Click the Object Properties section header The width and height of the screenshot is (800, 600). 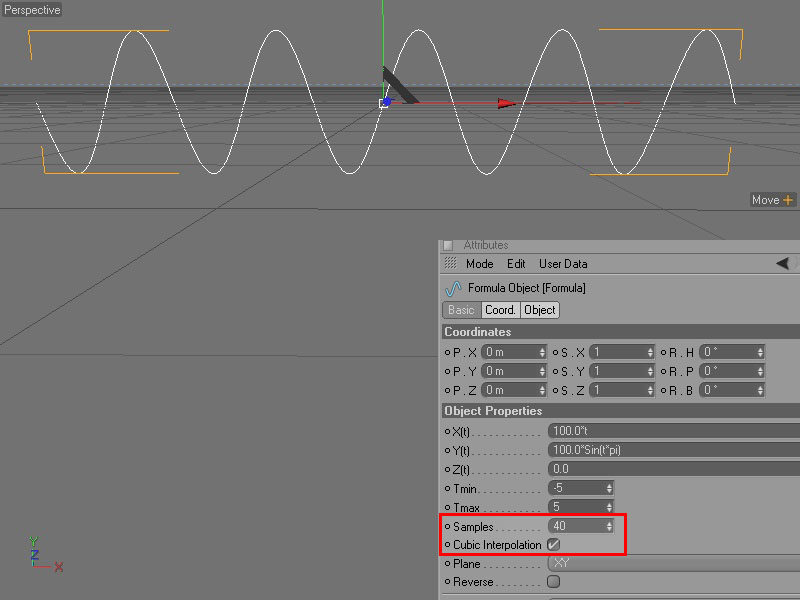point(621,411)
